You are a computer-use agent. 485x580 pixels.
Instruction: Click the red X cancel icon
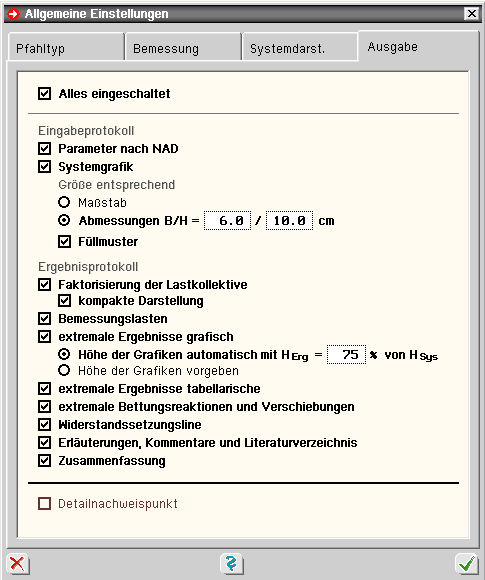pyautogui.click(x=17, y=564)
